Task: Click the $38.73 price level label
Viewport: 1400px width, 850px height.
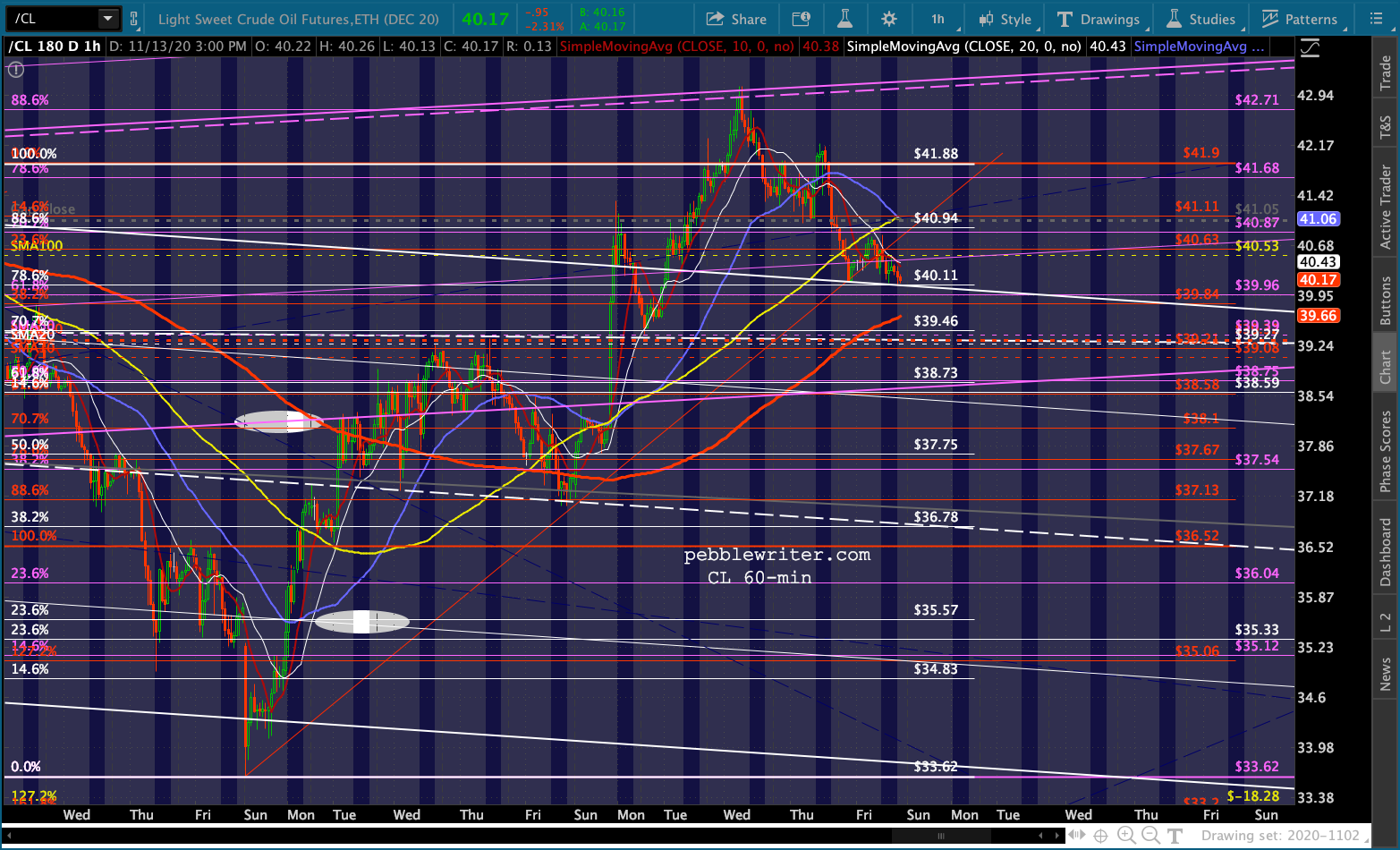Action: point(936,373)
